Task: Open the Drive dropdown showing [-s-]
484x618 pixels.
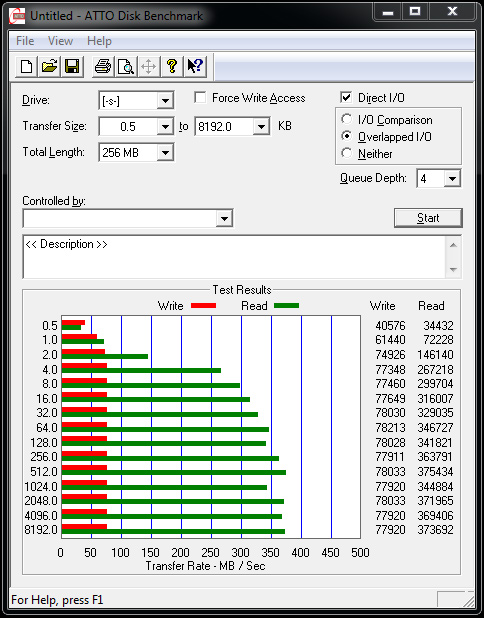Action: 165,101
